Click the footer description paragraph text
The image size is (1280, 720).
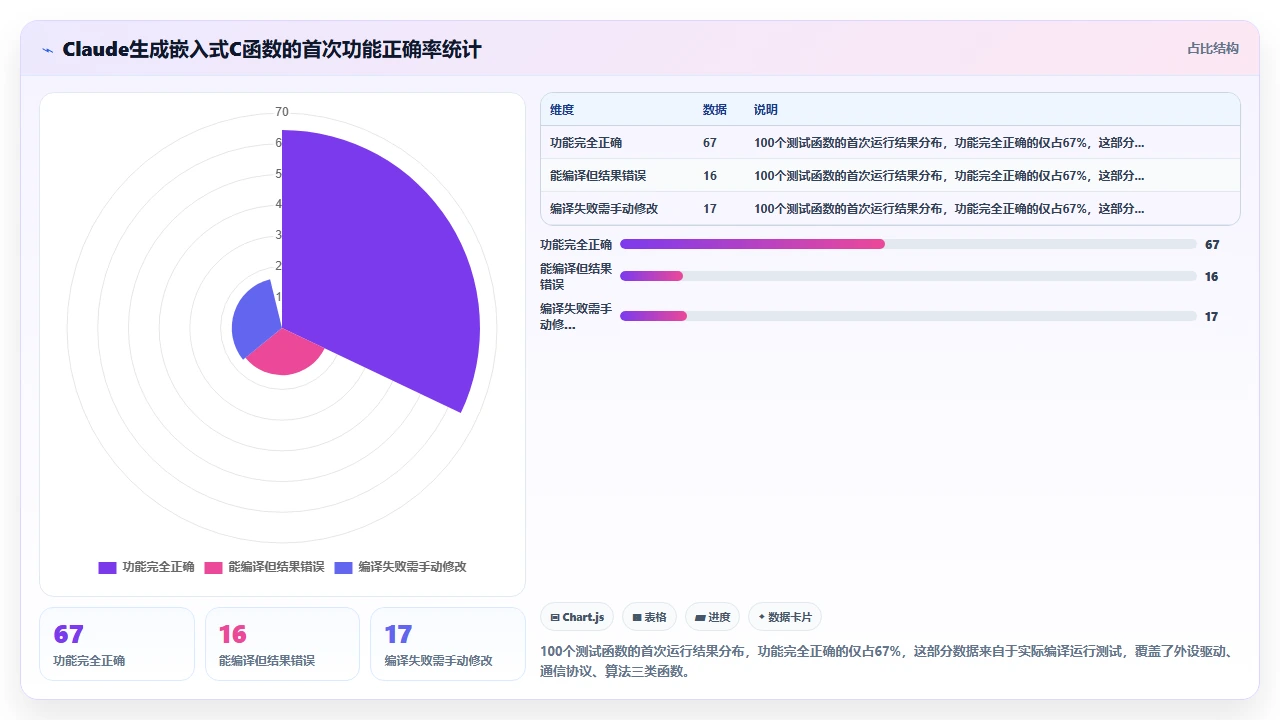890,661
